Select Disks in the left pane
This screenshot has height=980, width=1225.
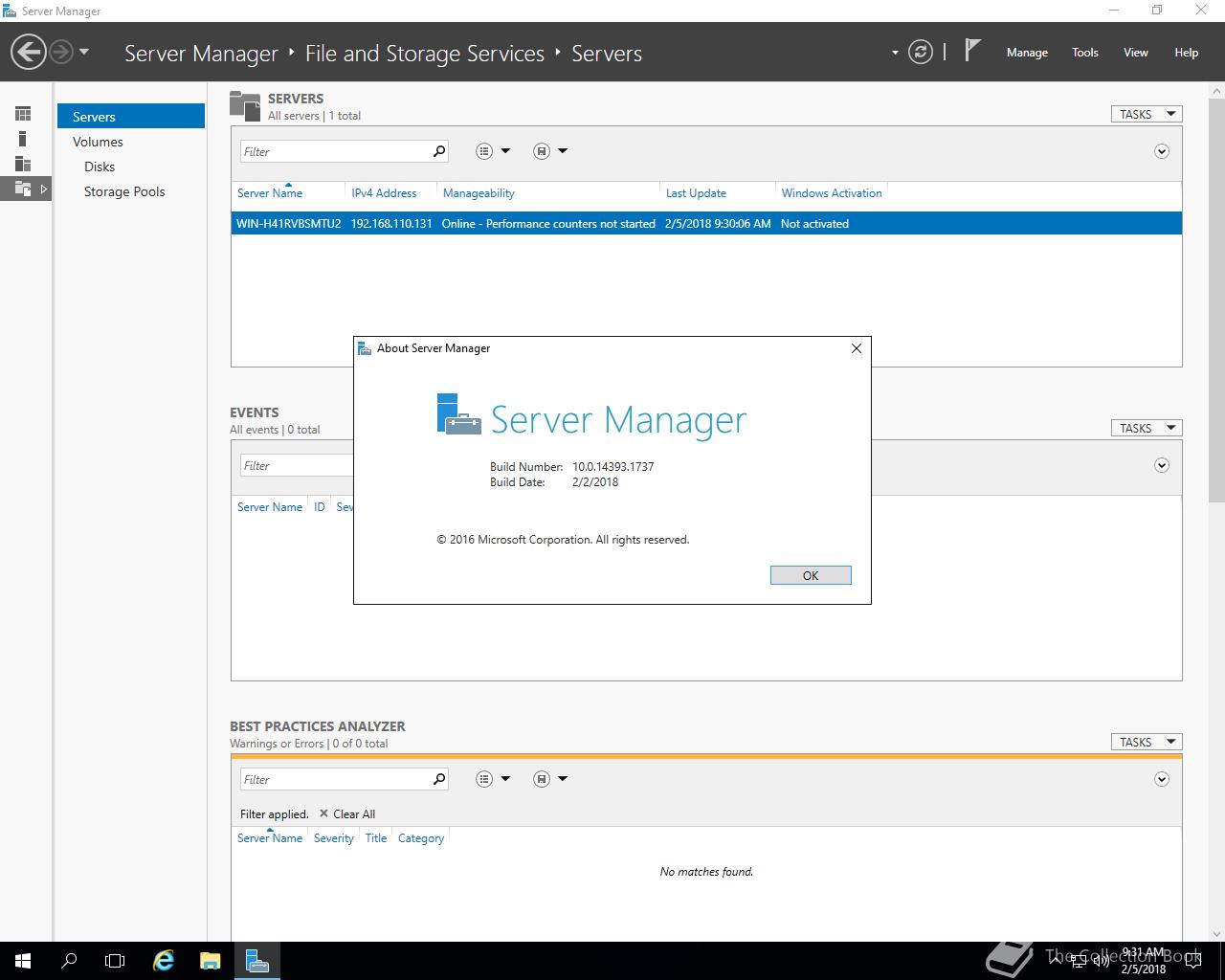pos(100,167)
